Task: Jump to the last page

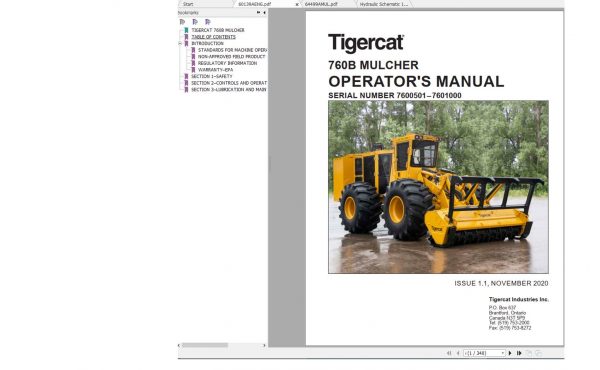Action: [x=519, y=353]
